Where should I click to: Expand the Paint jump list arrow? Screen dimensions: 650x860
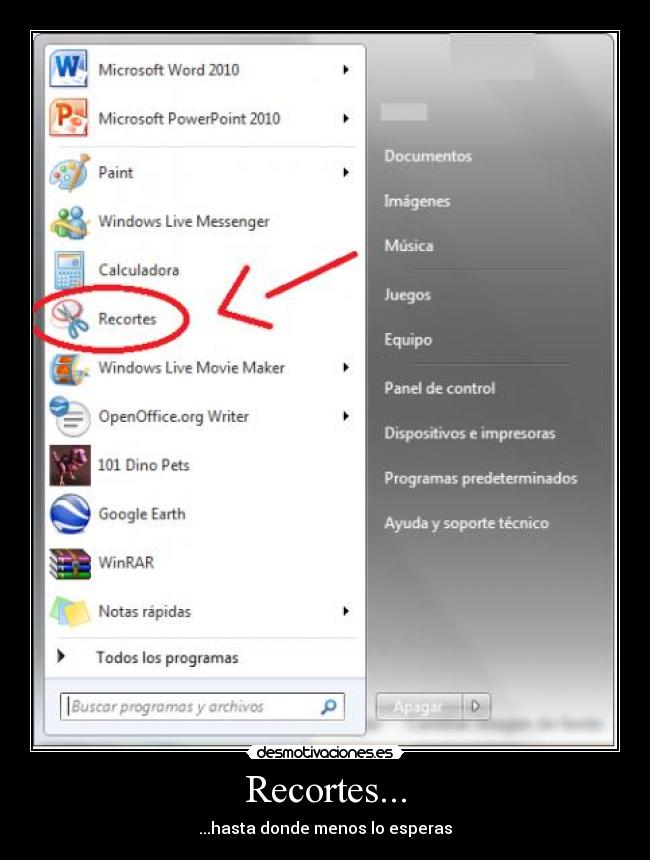pos(345,173)
